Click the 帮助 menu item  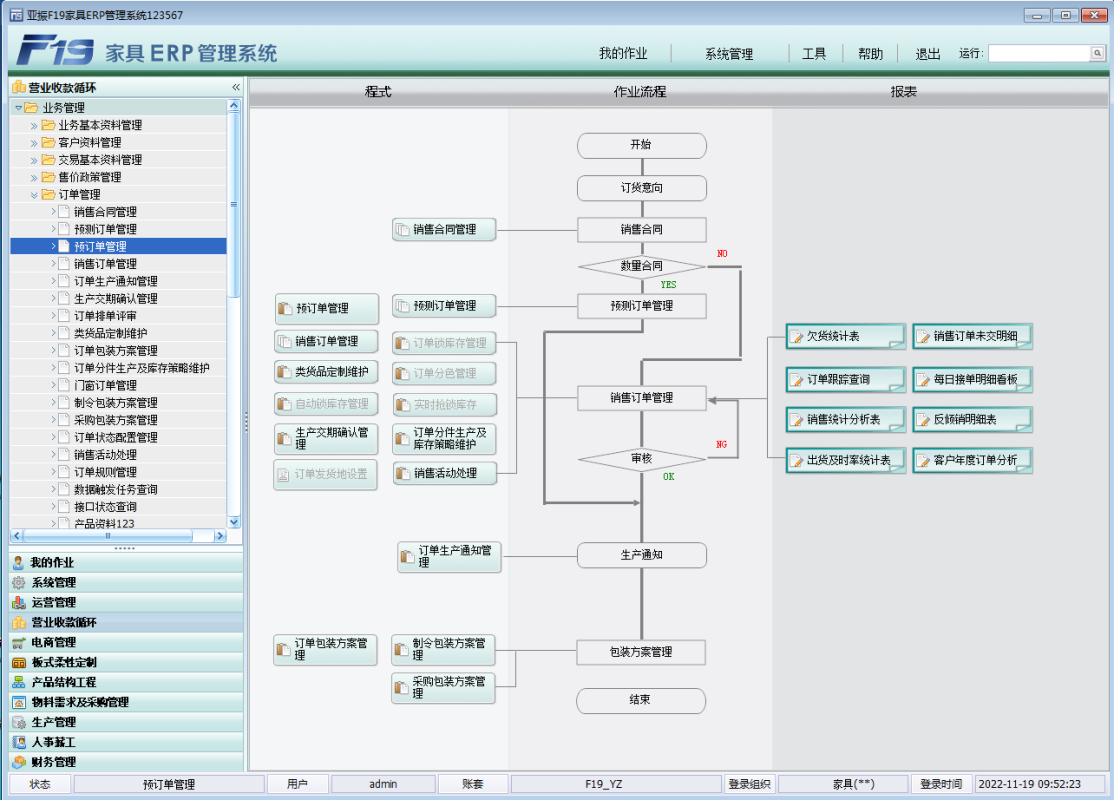click(x=870, y=53)
